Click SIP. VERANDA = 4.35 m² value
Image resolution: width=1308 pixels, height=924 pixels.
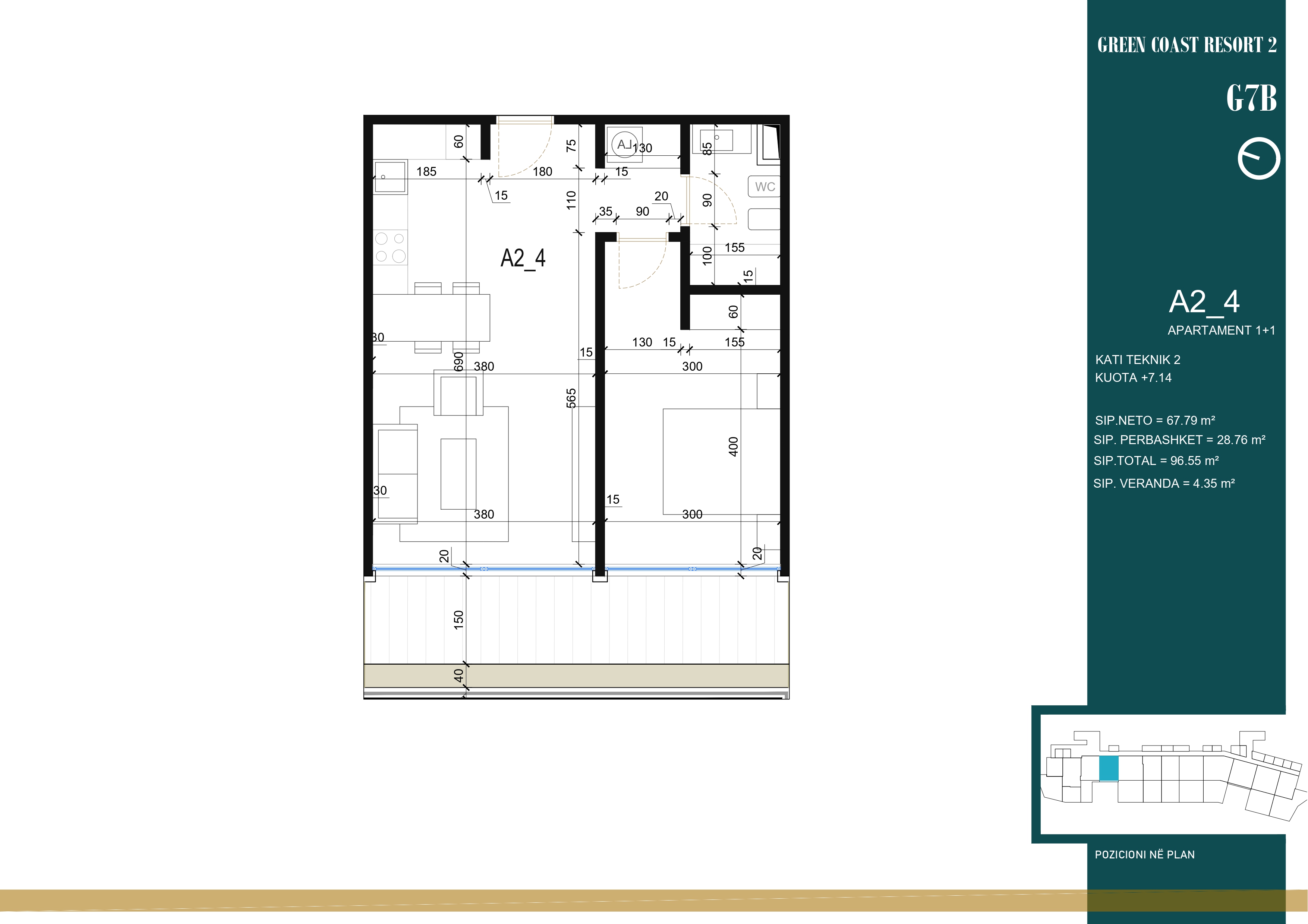(1164, 483)
